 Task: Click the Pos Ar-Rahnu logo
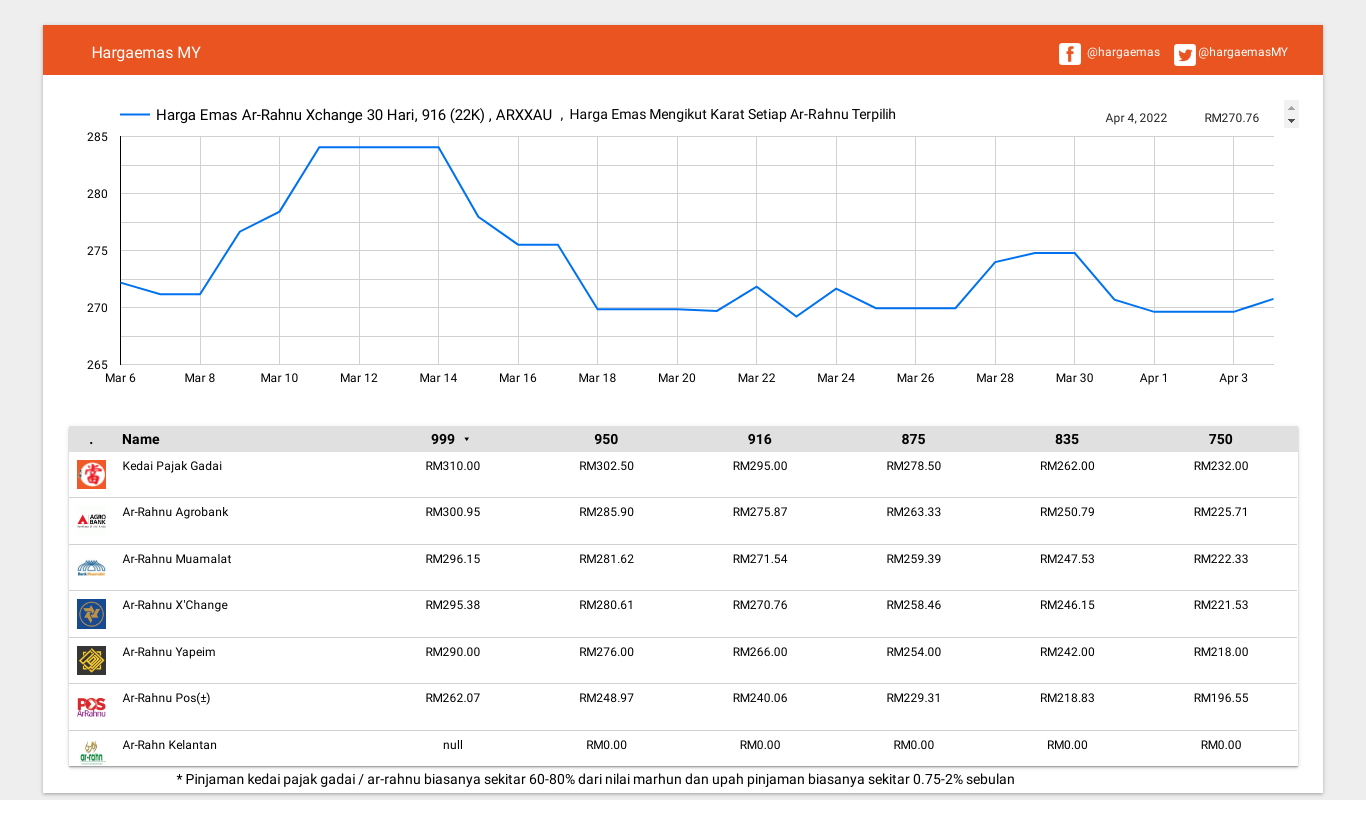pyautogui.click(x=91, y=707)
